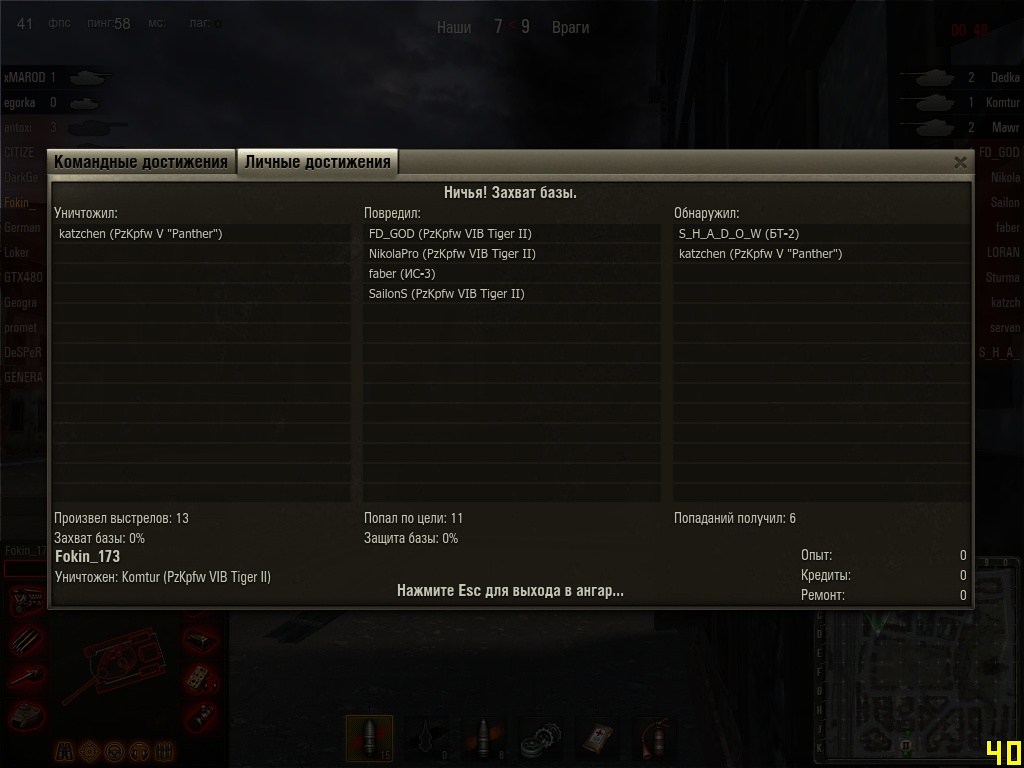This screenshot has width=1024, height=768.
Task: Open the Личные достижения tab
Action: point(317,161)
